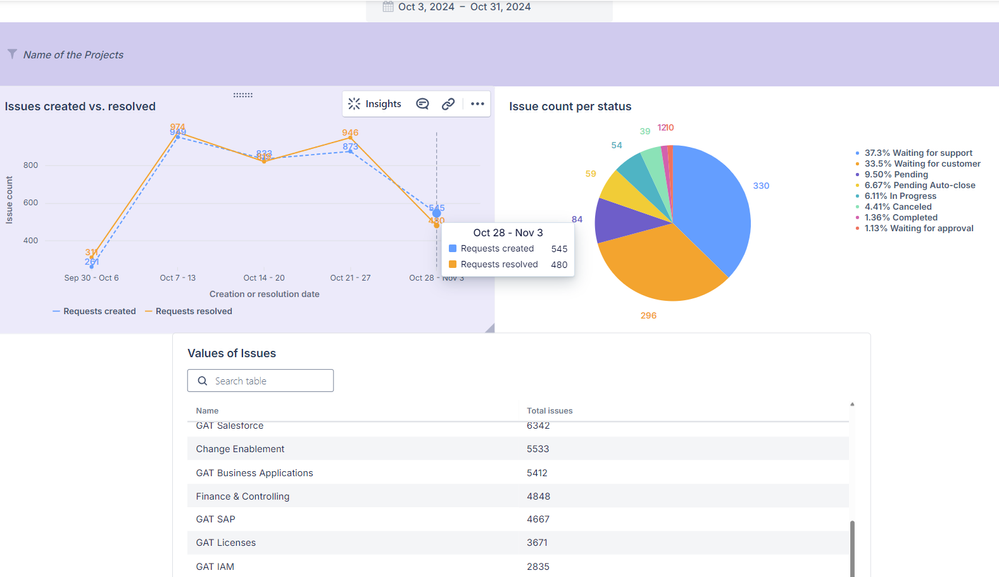This screenshot has height=577, width=999.
Task: Select the Finance & Controlling row
Action: click(x=518, y=496)
